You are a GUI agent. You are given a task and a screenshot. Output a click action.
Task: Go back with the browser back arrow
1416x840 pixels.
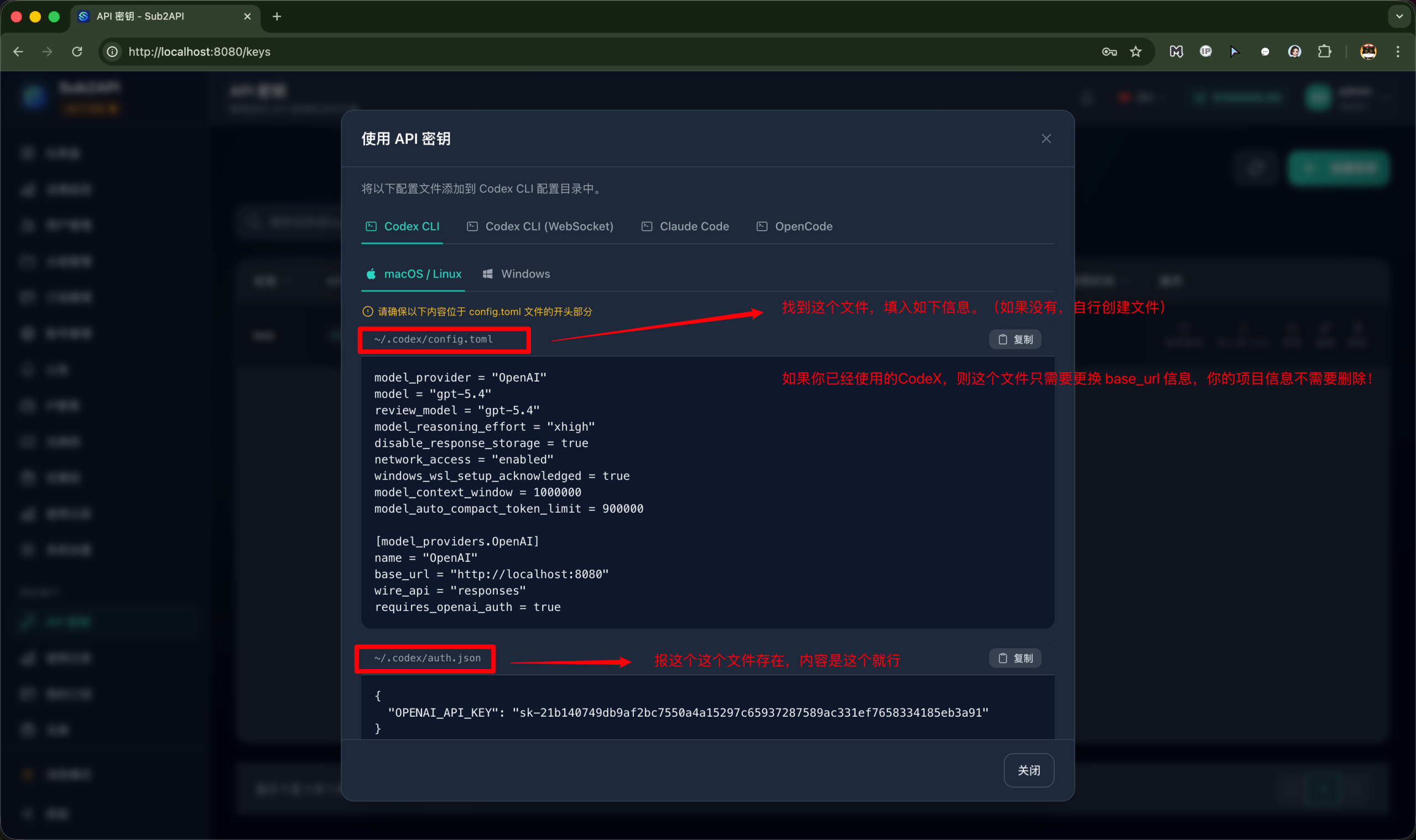click(x=18, y=51)
